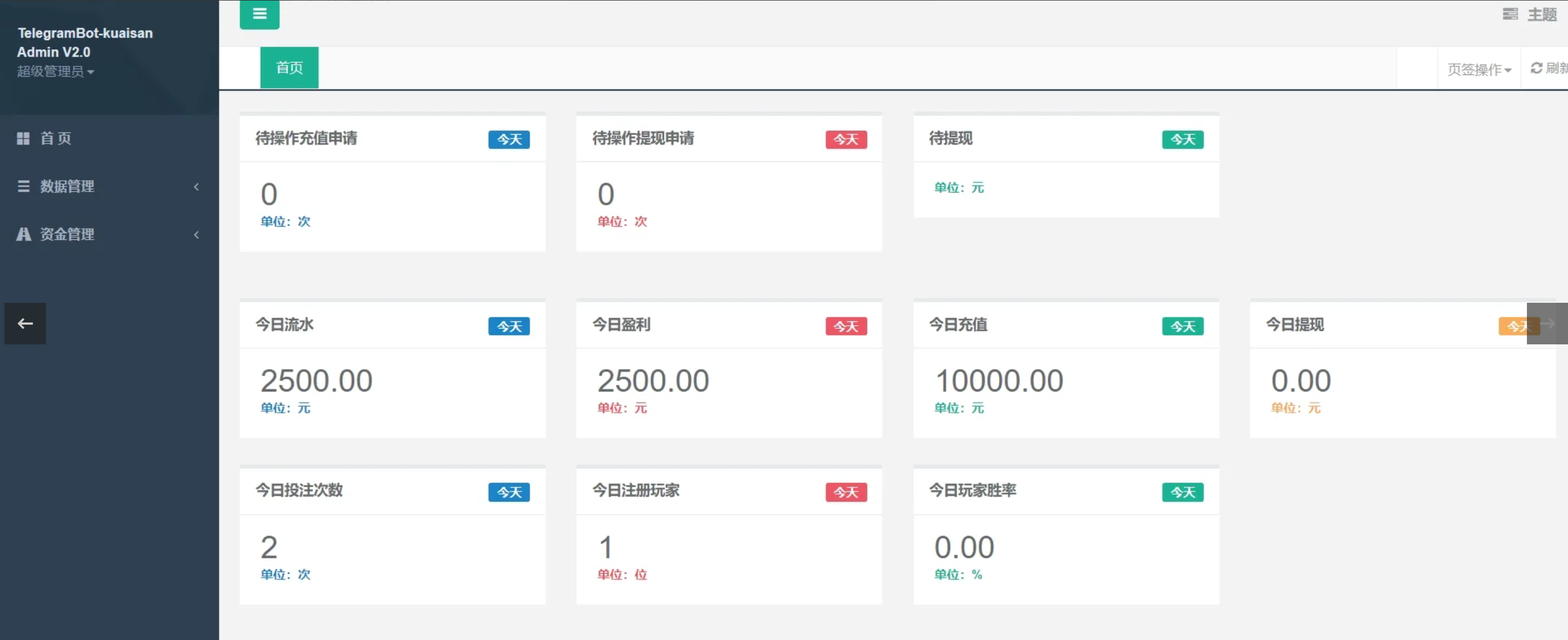Click green 今天 badge on 今日充值
The image size is (1568, 640).
[x=1182, y=326]
